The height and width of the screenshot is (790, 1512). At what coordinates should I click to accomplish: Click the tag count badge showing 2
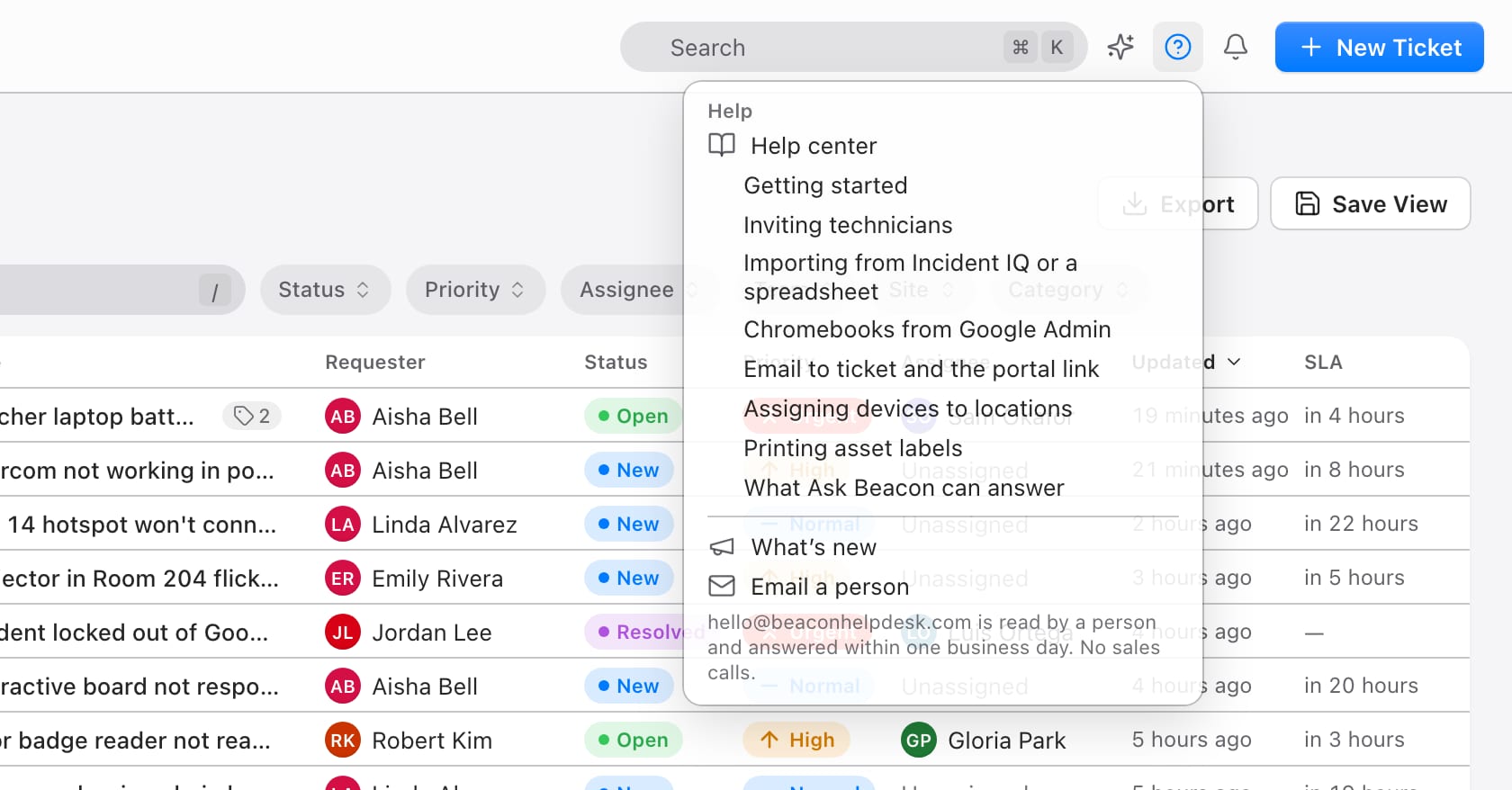point(252,416)
